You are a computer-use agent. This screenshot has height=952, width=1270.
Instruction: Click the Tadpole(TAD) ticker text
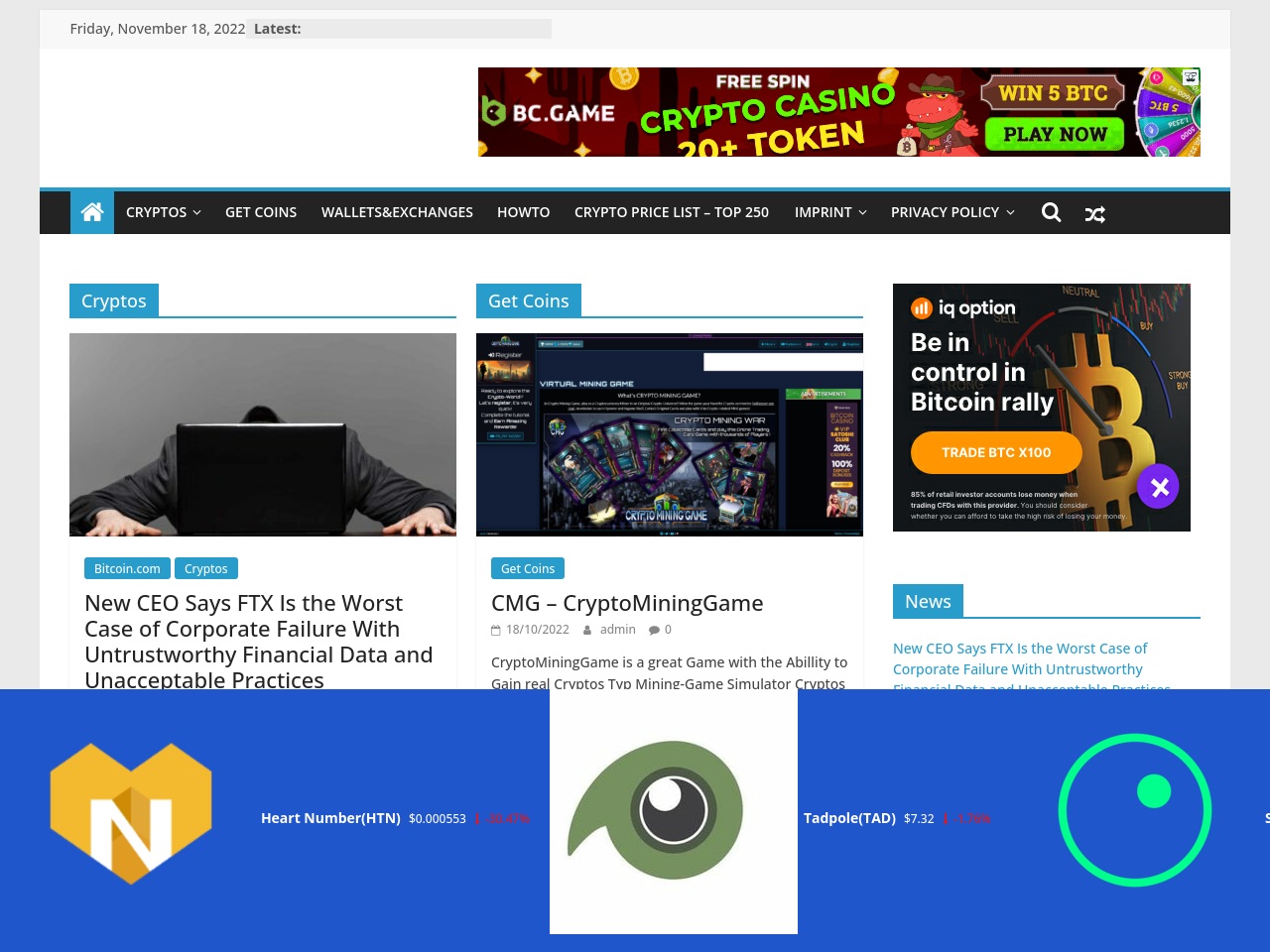coord(849,818)
